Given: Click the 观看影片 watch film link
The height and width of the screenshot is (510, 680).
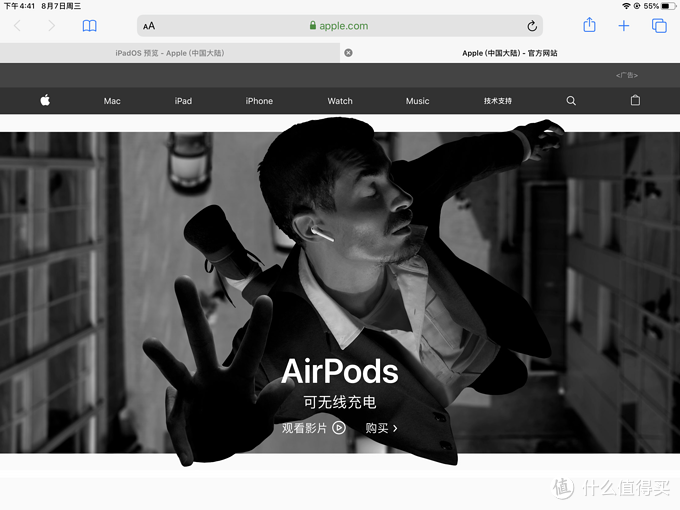Looking at the screenshot, I should (x=304, y=428).
